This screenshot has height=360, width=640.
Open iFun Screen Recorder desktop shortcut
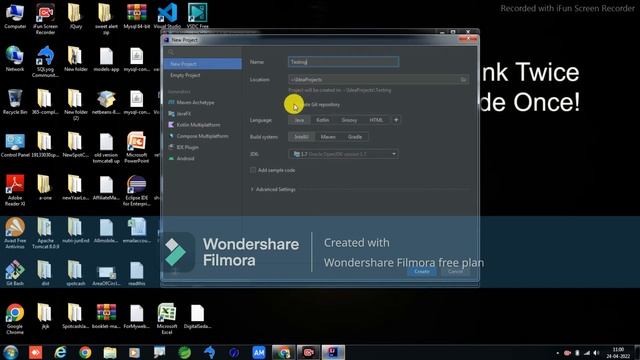click(45, 18)
